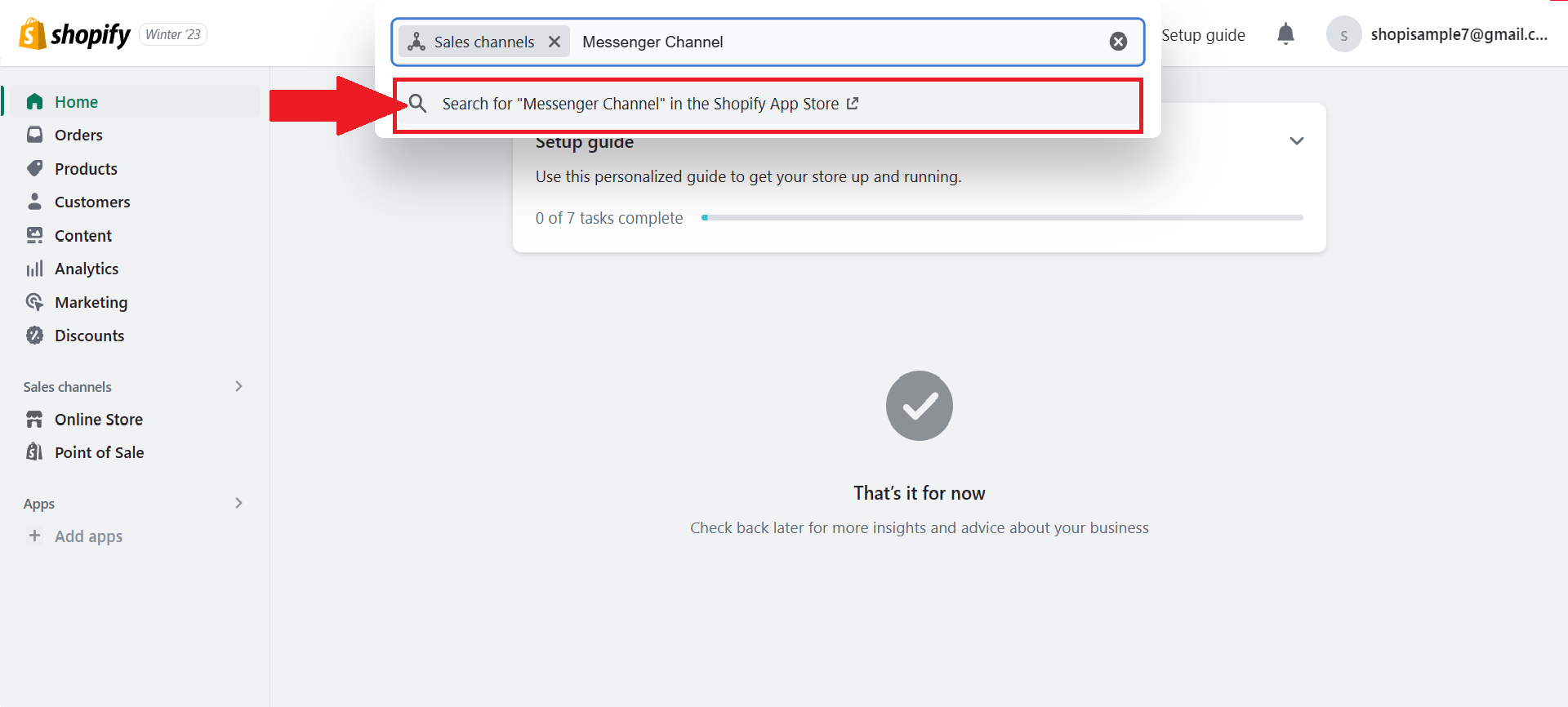The height and width of the screenshot is (707, 1568).
Task: Search "Messenger Channel" in Shopify App Store
Action: [x=768, y=104]
